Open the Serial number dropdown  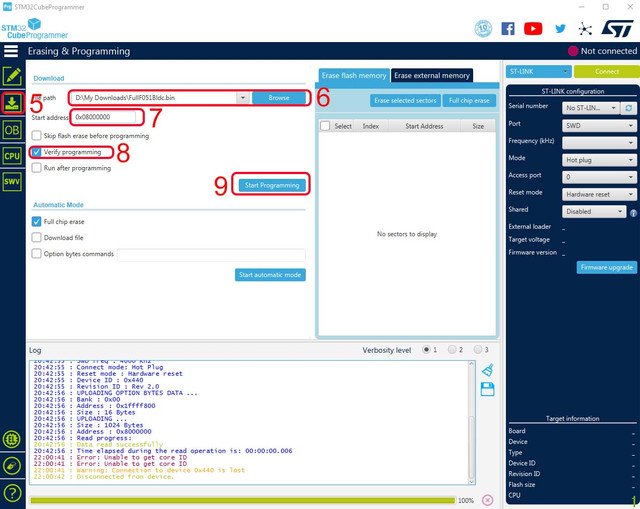coord(591,108)
